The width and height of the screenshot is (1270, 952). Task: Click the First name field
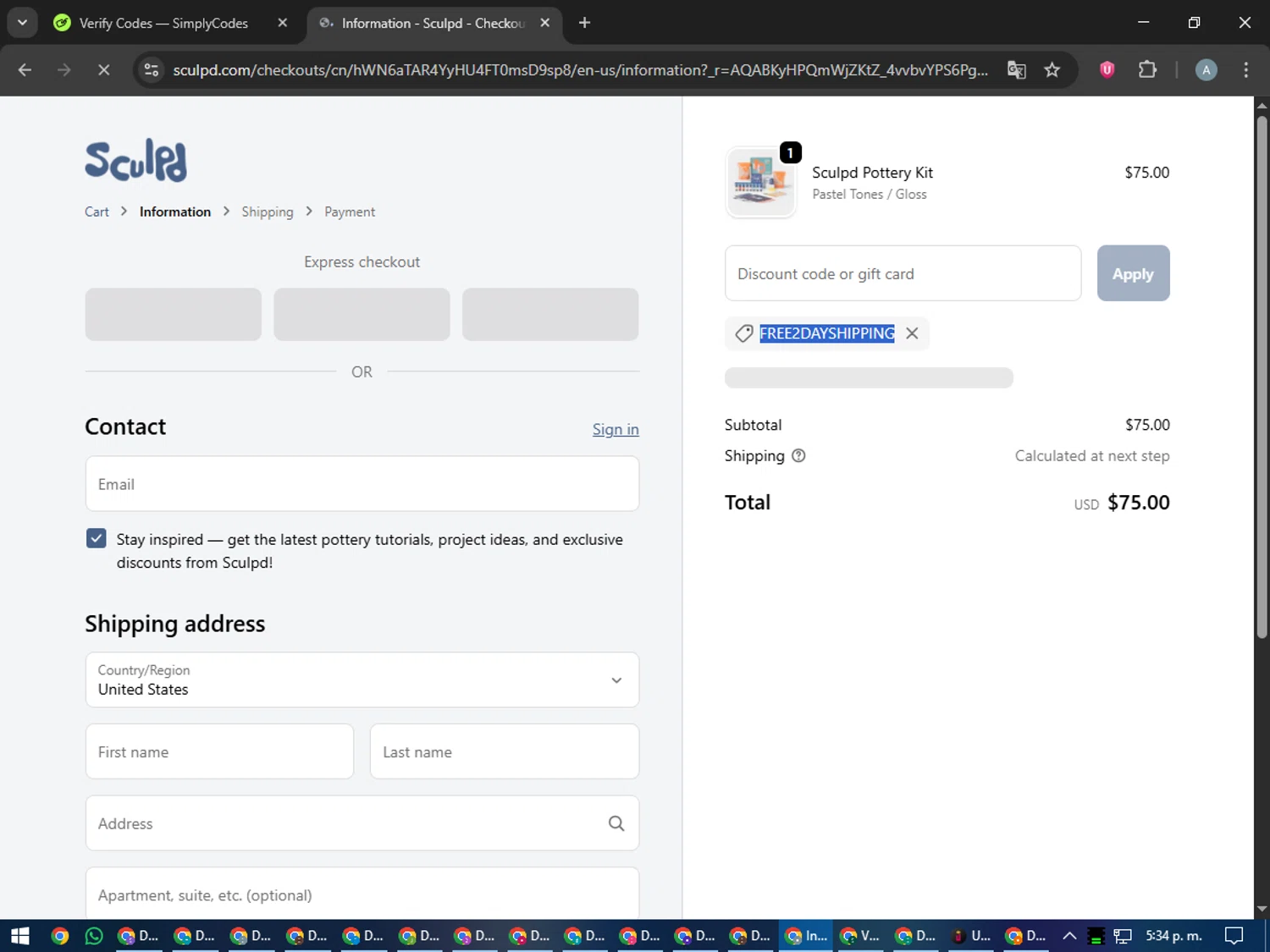click(x=219, y=751)
